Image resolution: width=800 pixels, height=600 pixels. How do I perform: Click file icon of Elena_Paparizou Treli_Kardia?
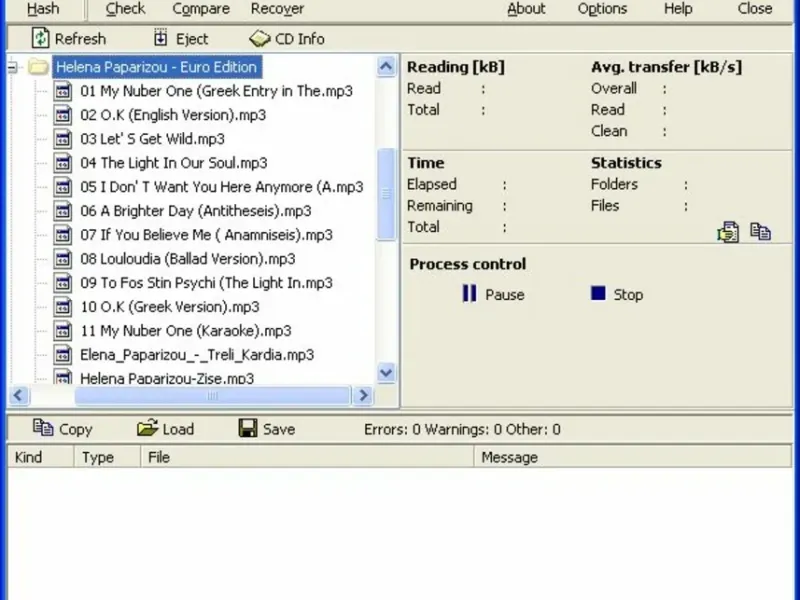[x=62, y=355]
